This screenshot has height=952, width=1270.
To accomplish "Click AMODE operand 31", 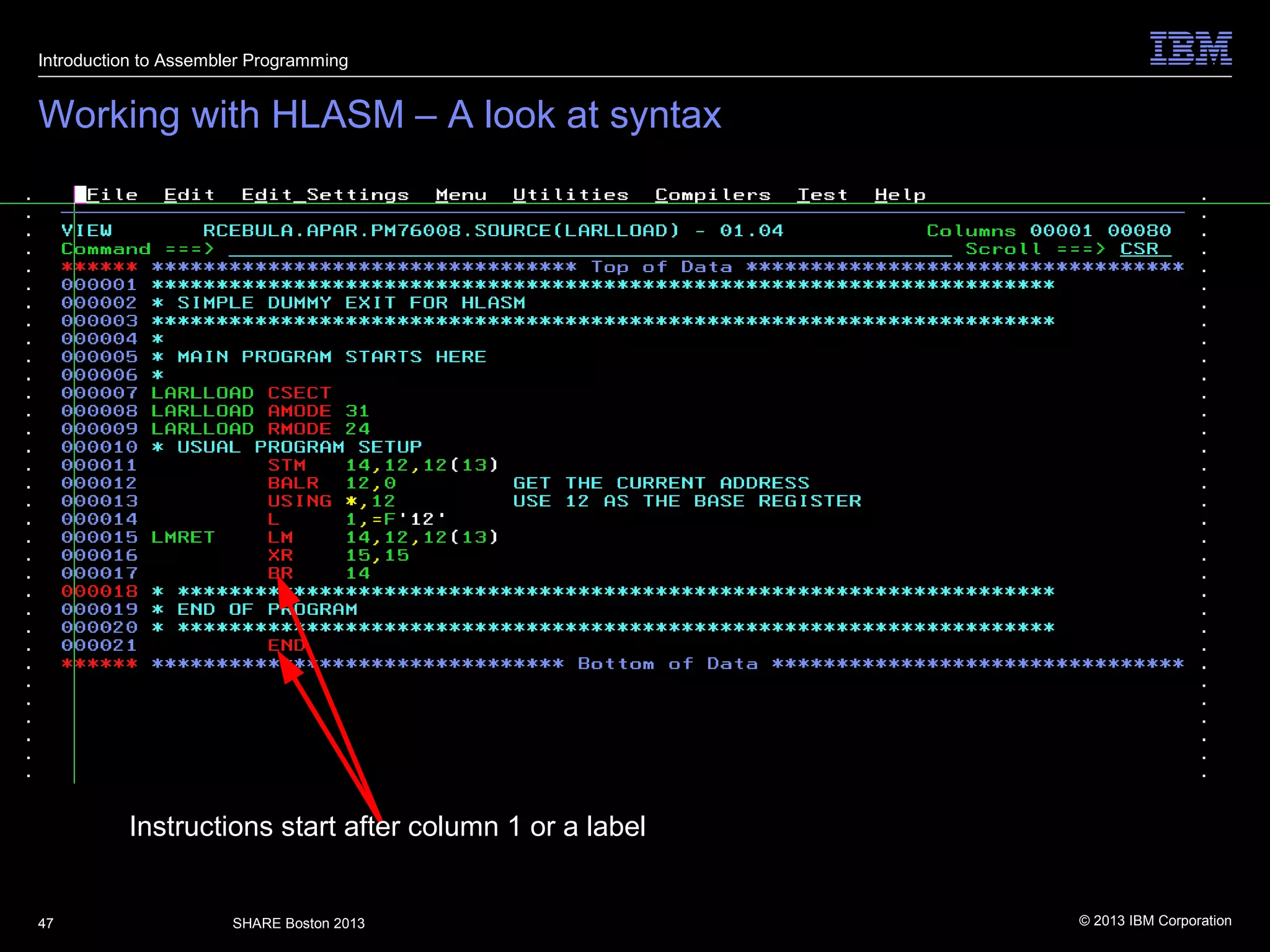I will (x=357, y=411).
